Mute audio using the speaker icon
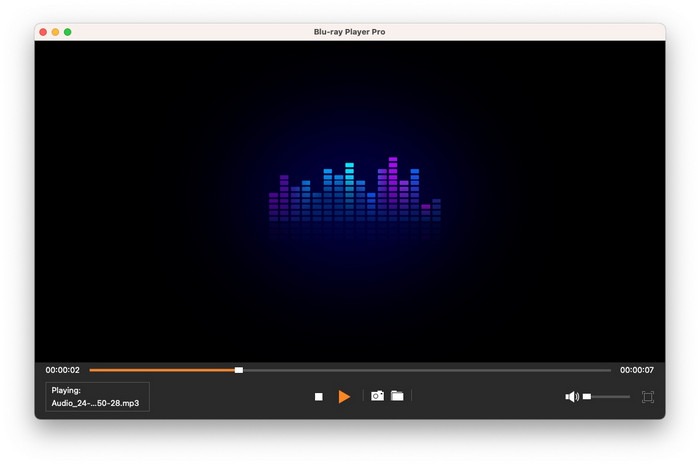This screenshot has height=465, width=700. 572,397
